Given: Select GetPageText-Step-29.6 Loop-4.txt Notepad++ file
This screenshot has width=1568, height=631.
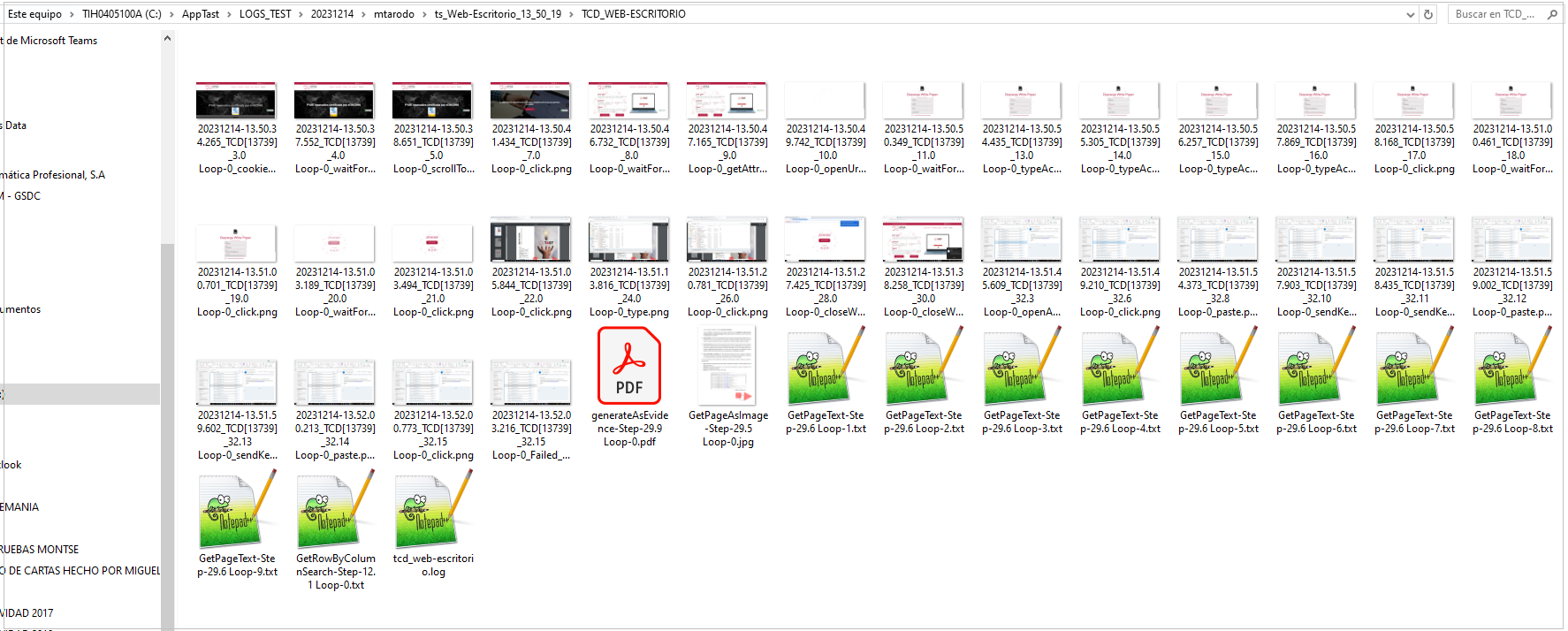Looking at the screenshot, I should tap(1119, 366).
